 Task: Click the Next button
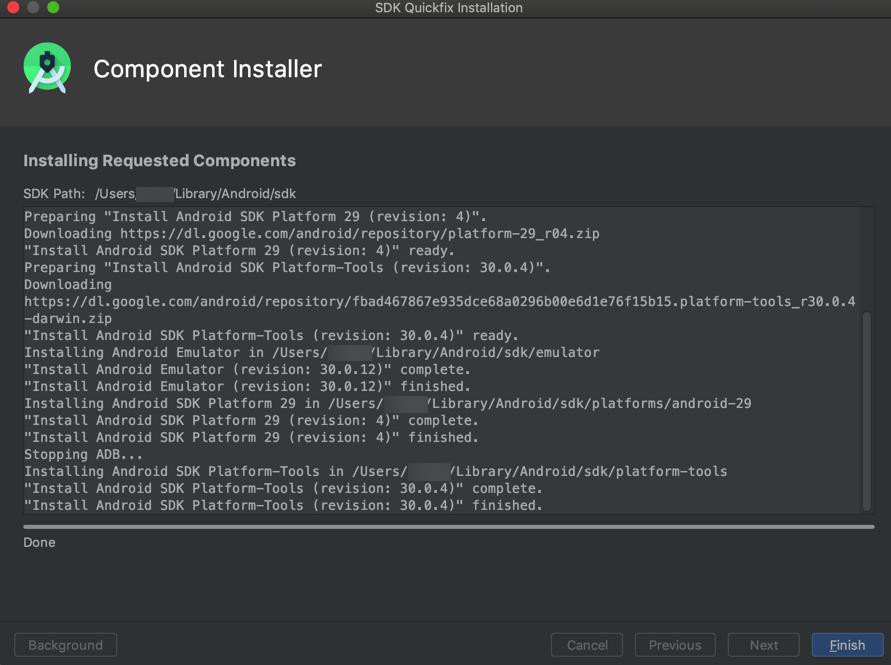[x=764, y=645]
